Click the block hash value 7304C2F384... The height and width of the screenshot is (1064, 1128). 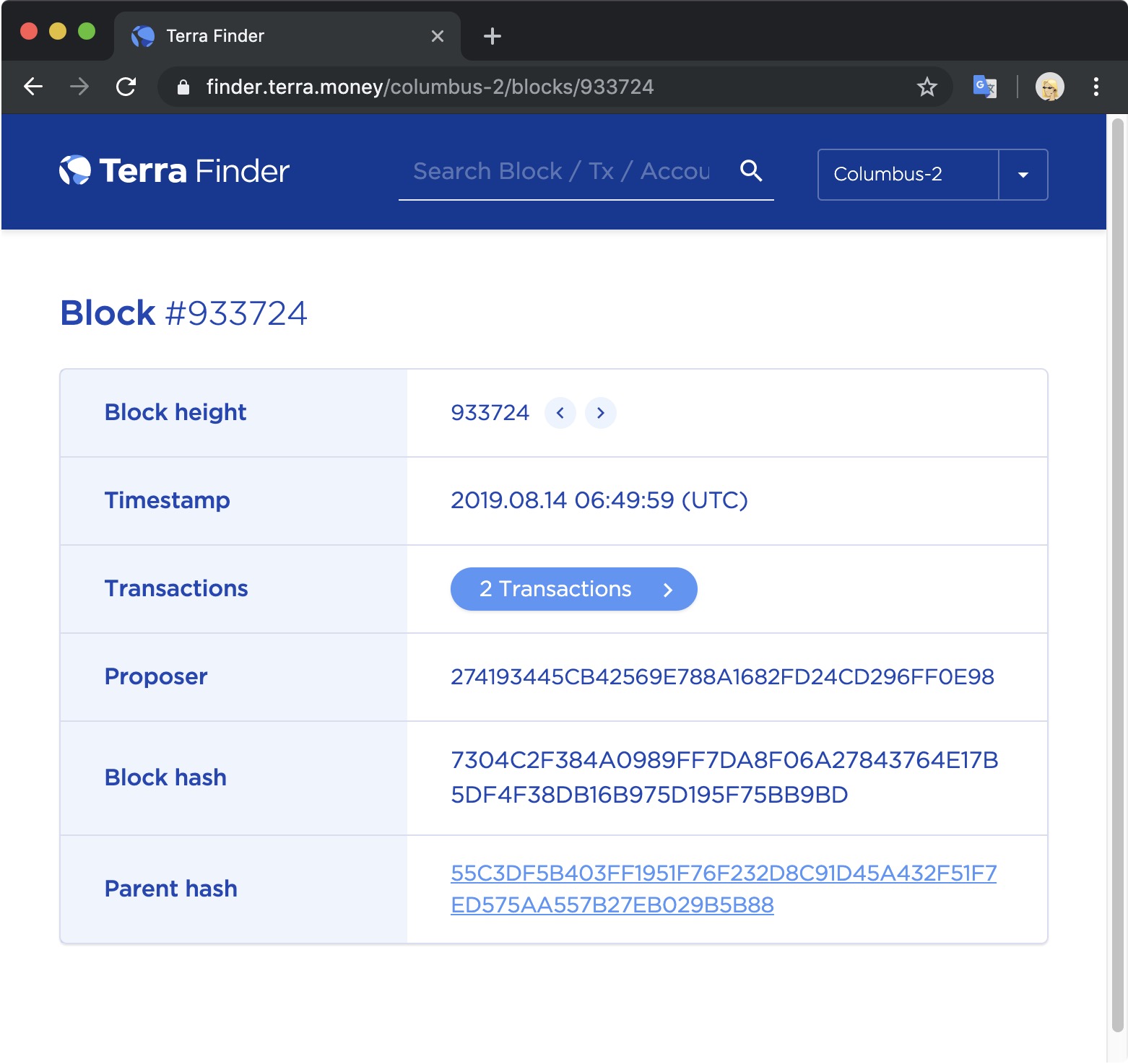tap(724, 777)
